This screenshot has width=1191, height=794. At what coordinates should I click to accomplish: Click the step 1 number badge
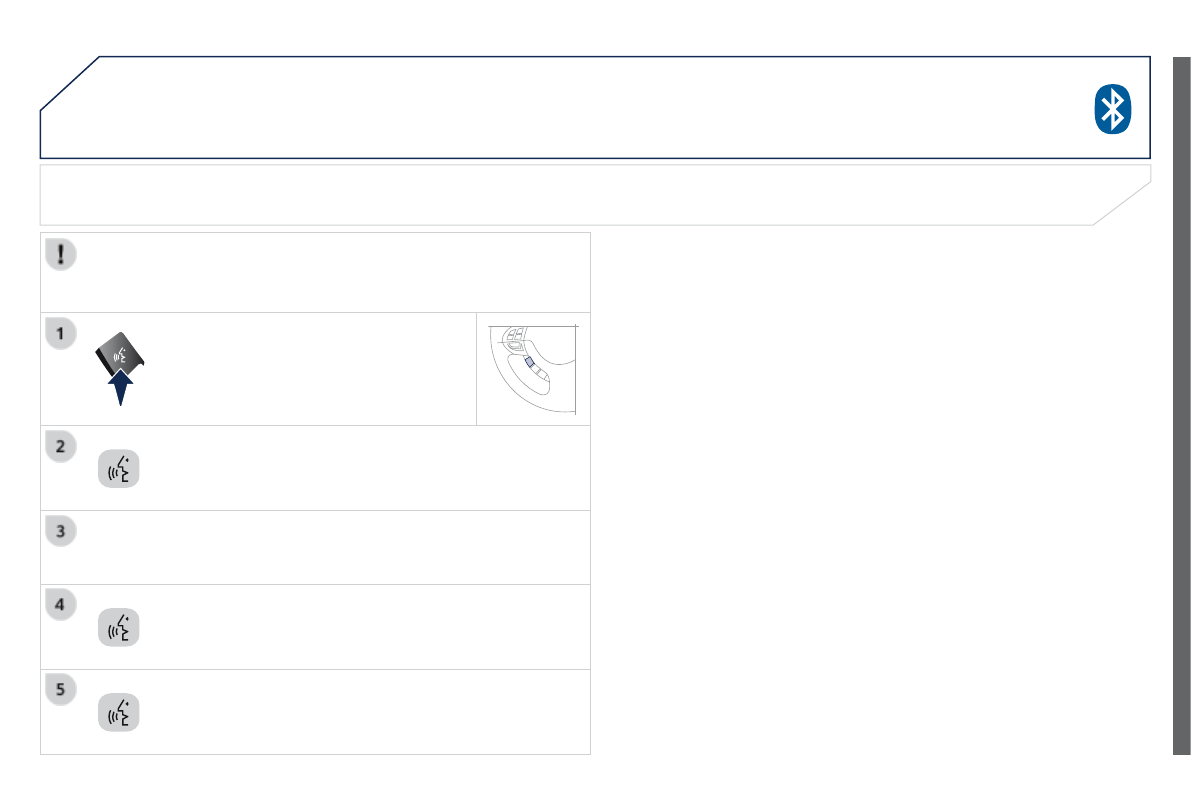pos(60,333)
